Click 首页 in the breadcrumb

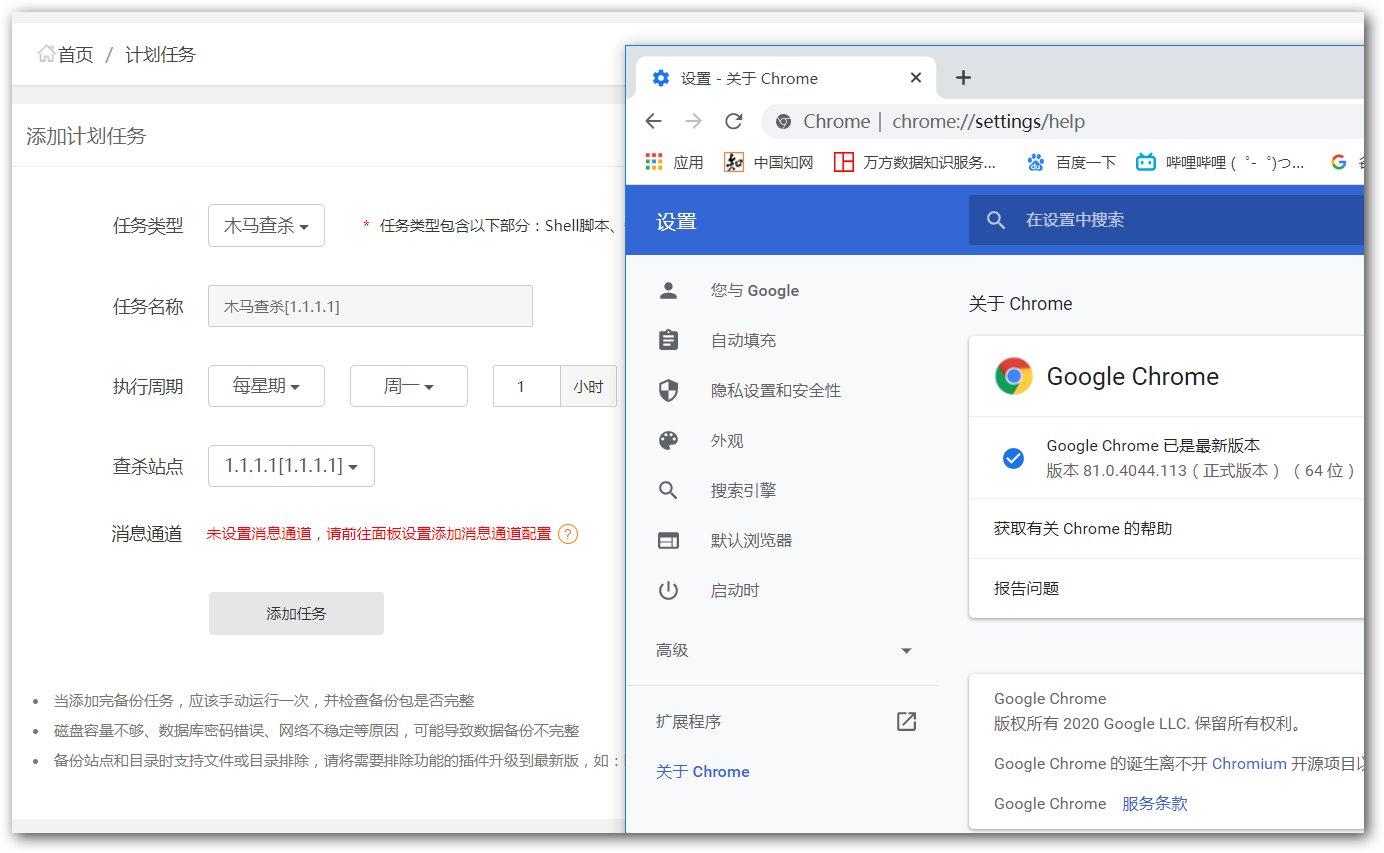(x=75, y=55)
